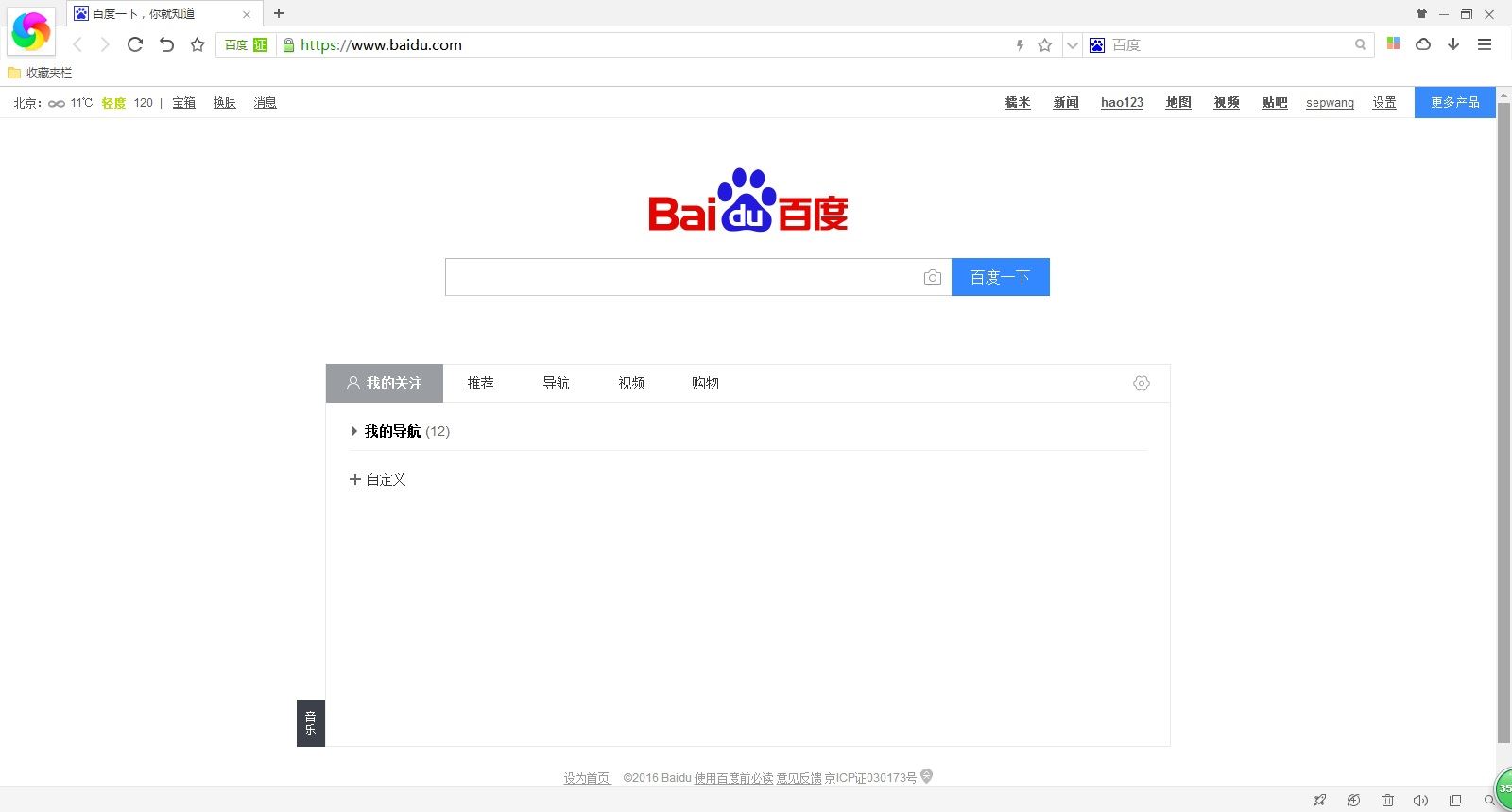
Task: Open downloads with the down arrow icon
Action: [x=1453, y=44]
